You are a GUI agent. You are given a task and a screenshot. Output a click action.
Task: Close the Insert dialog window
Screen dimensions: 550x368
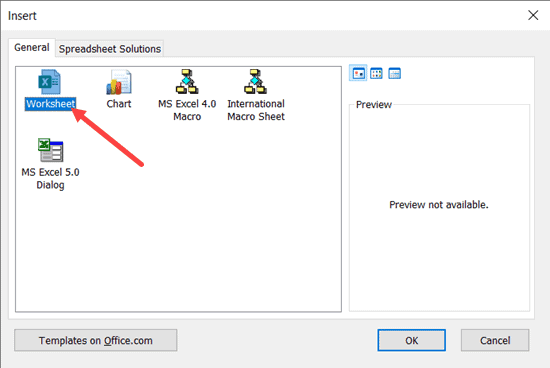click(x=533, y=15)
